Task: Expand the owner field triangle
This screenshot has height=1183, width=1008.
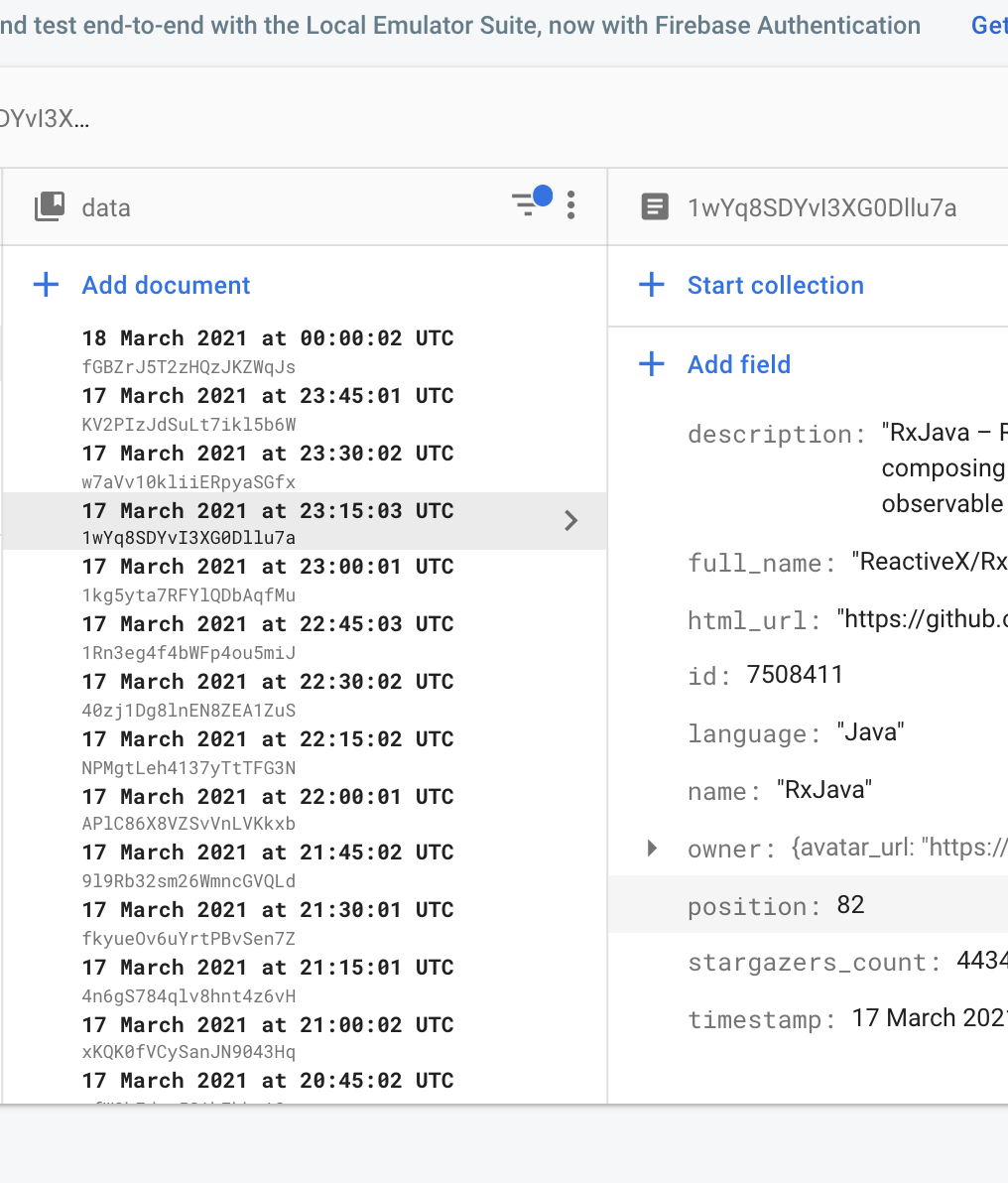Action: pos(653,848)
